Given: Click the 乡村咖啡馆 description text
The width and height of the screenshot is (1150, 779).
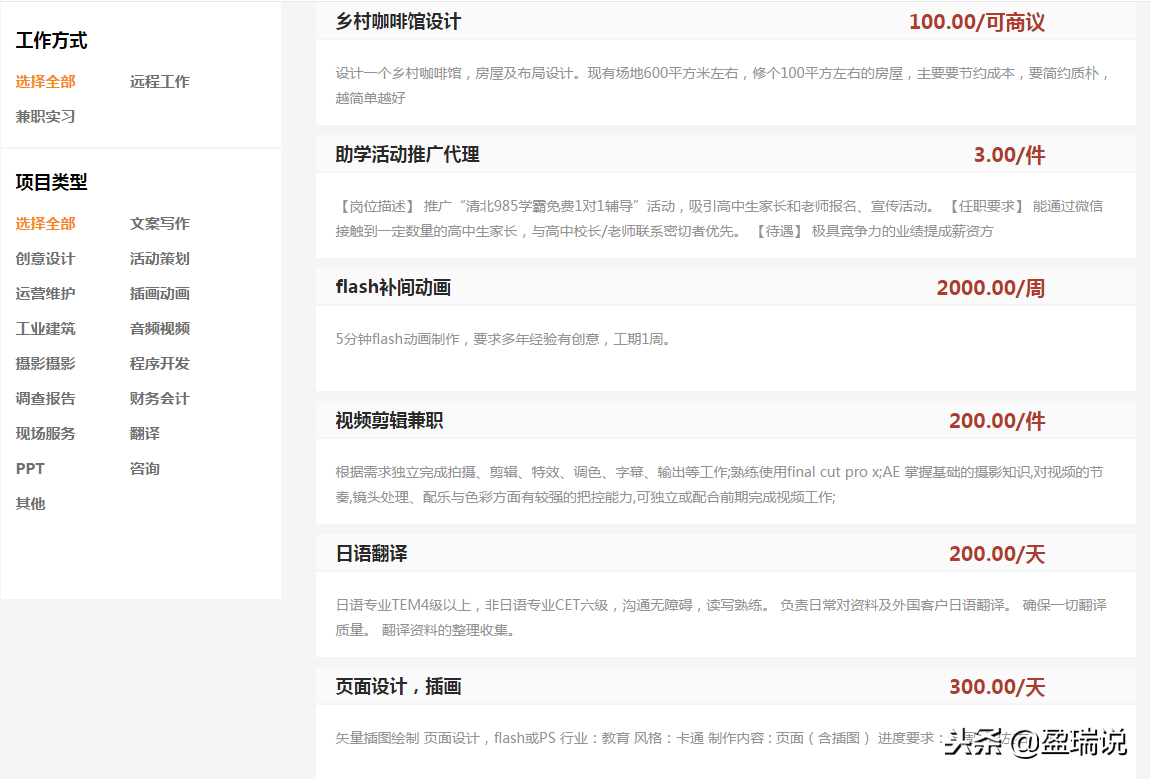Looking at the screenshot, I should coord(724,85).
